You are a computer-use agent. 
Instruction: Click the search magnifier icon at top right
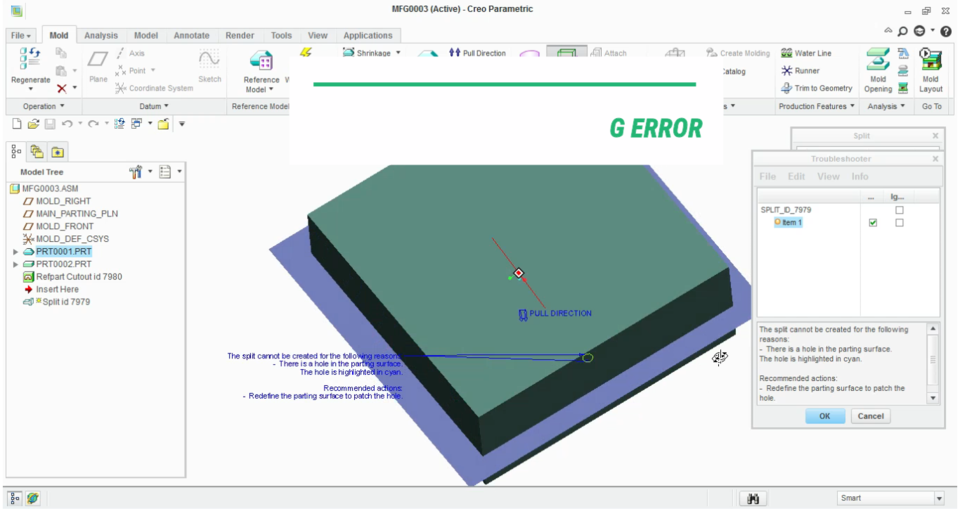coord(902,31)
